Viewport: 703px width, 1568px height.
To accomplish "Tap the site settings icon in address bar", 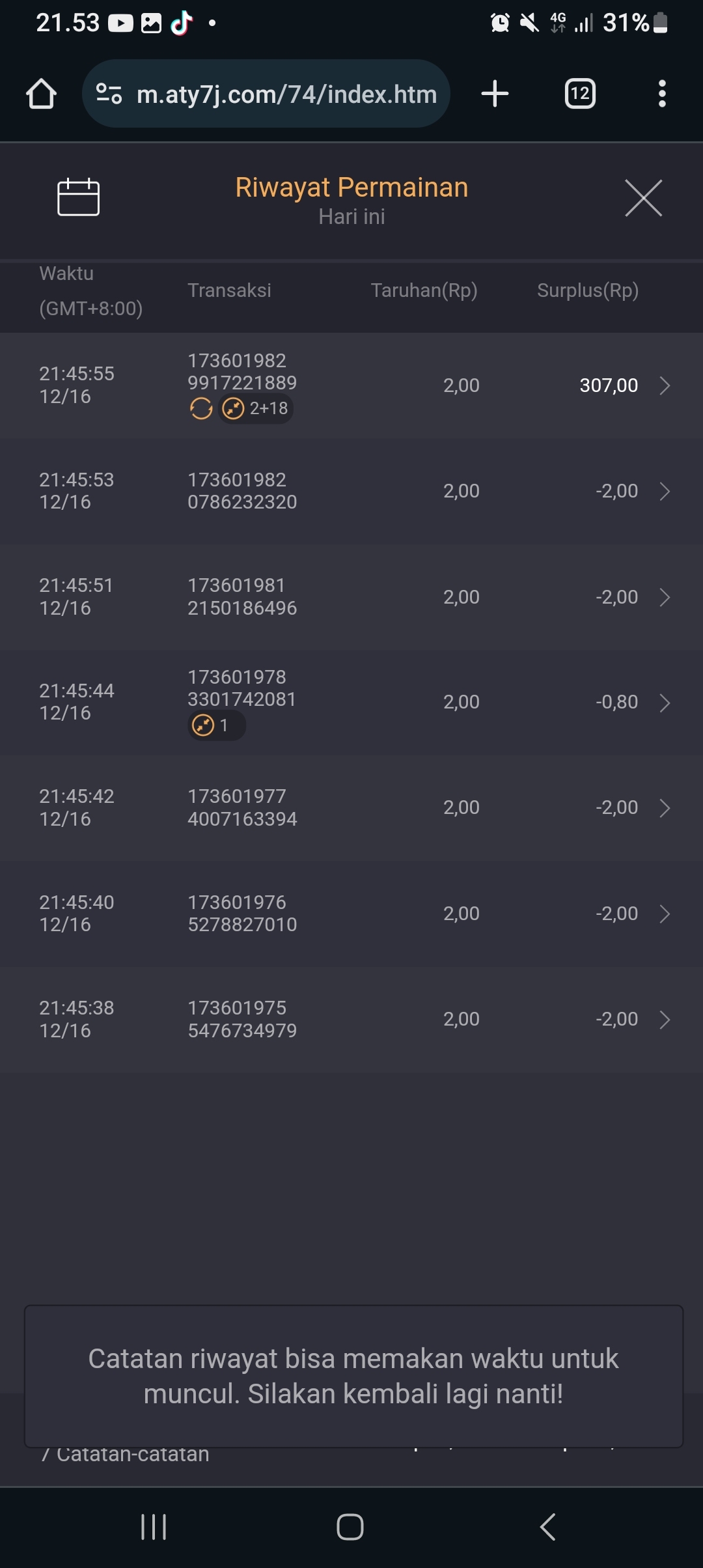I will click(109, 94).
